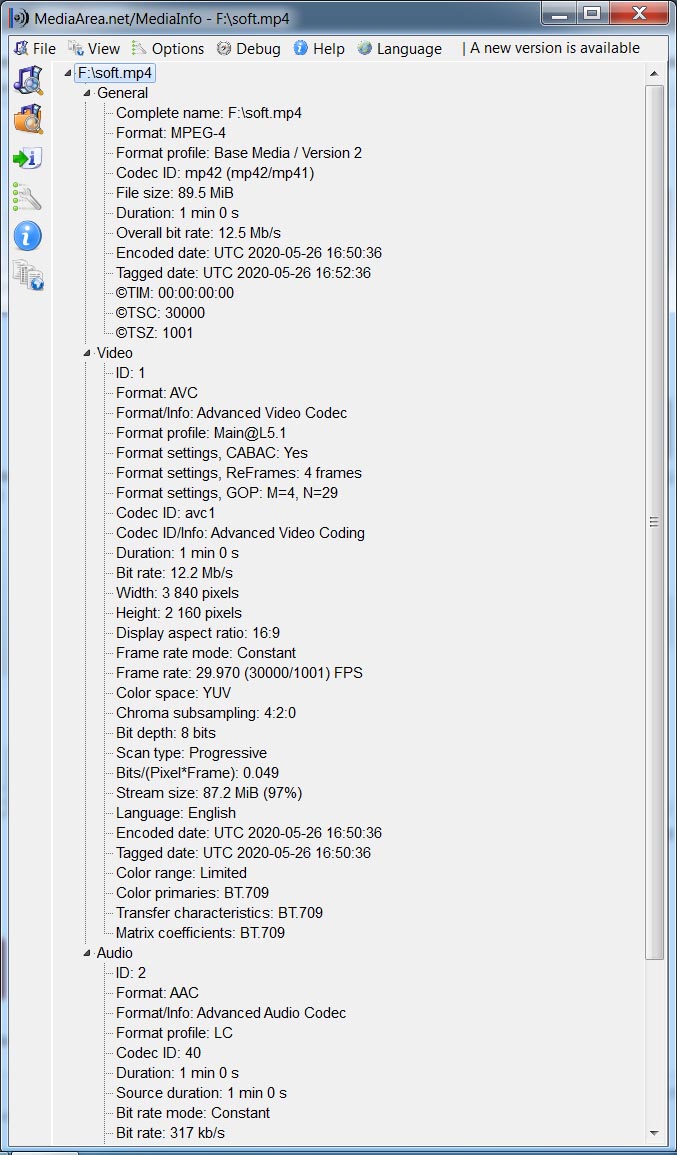677x1155 pixels.
Task: Select 'Matrix coefficients: BT.709' row
Action: click(x=200, y=933)
